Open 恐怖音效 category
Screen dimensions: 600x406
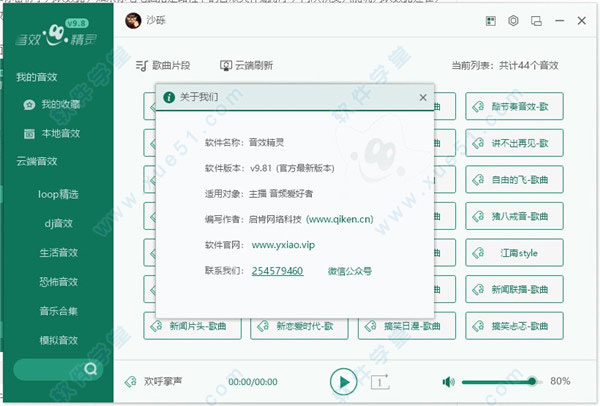(x=58, y=282)
